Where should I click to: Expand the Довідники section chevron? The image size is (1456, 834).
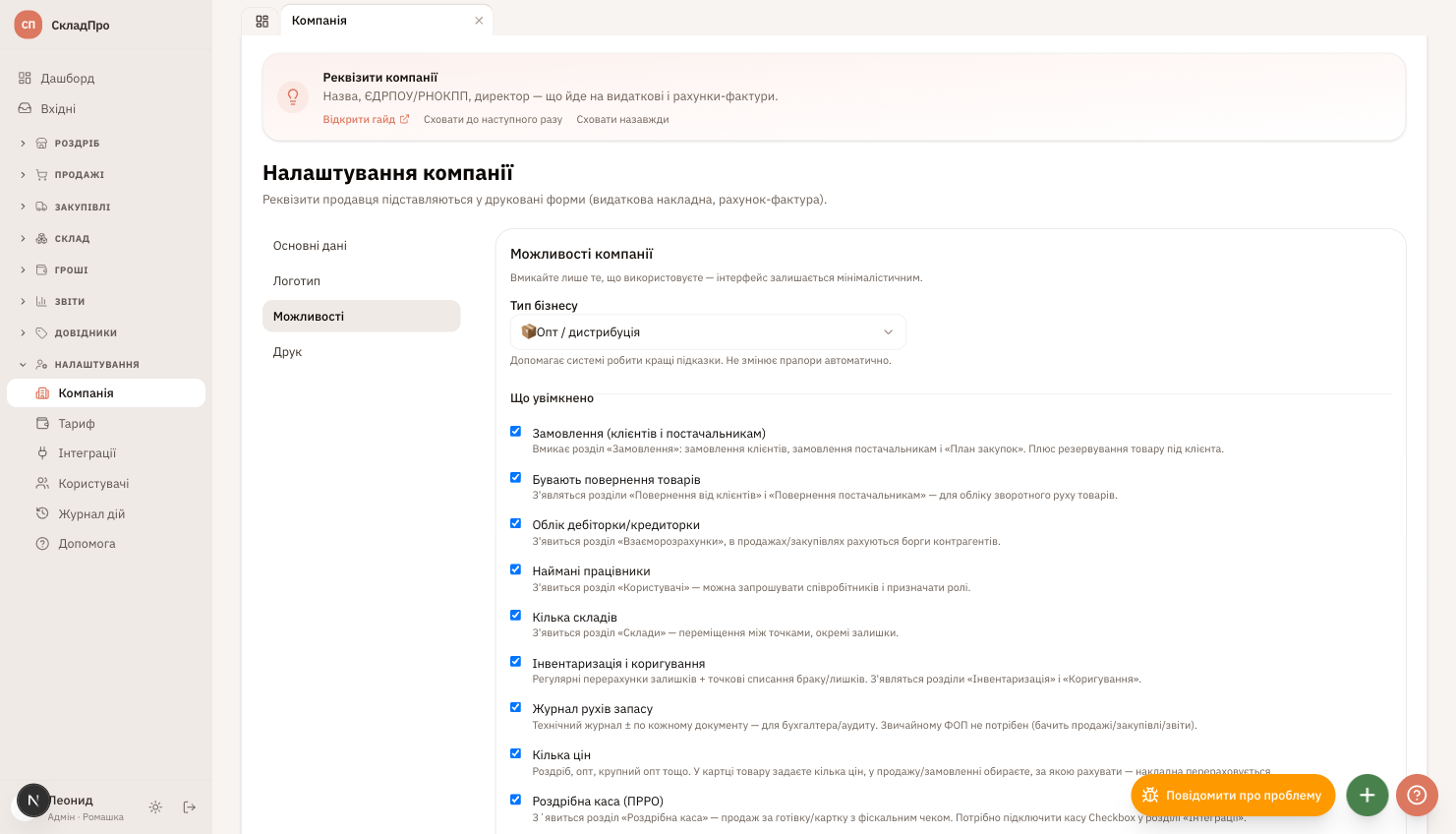pyautogui.click(x=23, y=332)
